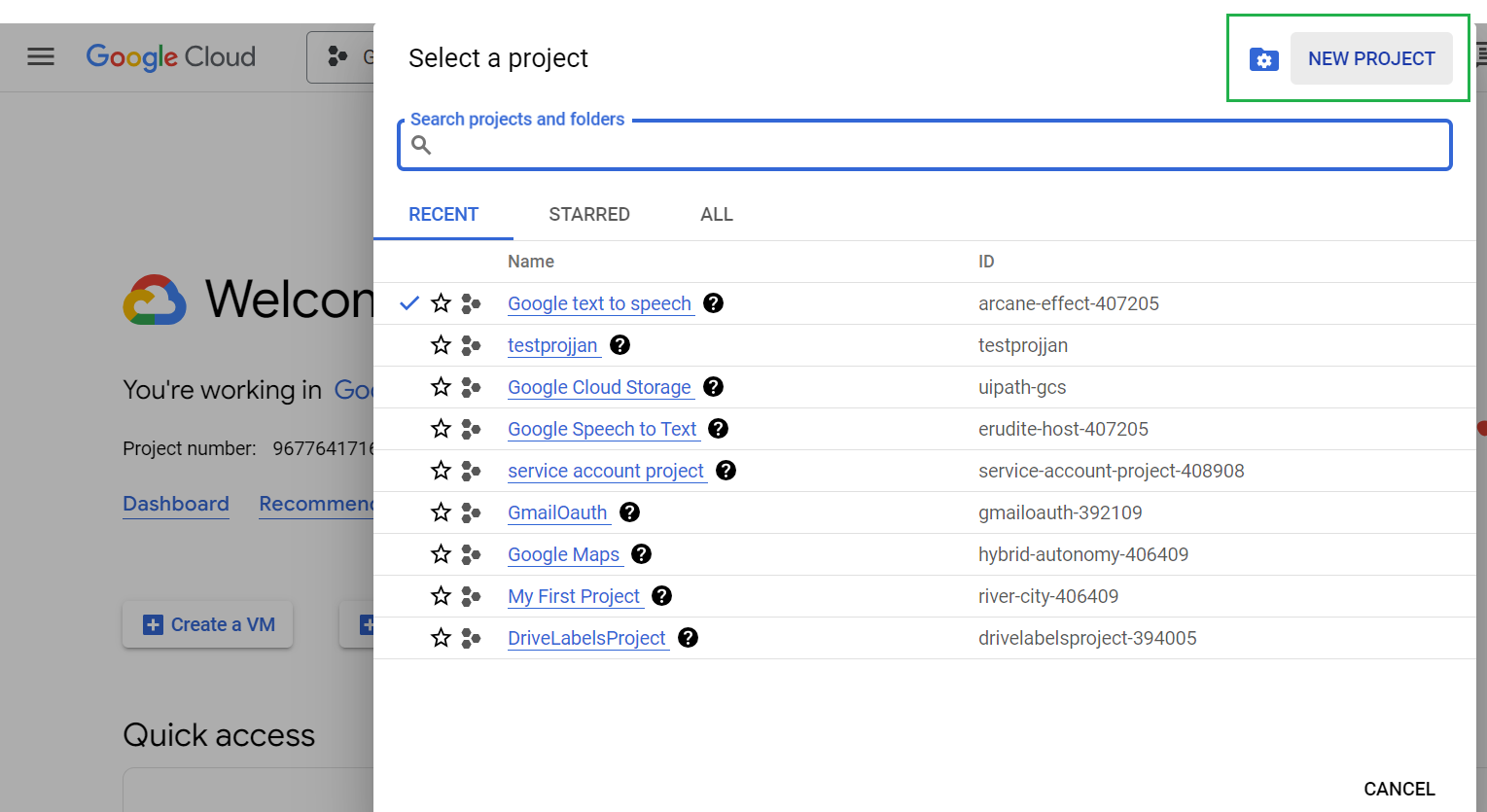
Task: Click help icon beside Google Speech to Text
Action: pos(719,429)
